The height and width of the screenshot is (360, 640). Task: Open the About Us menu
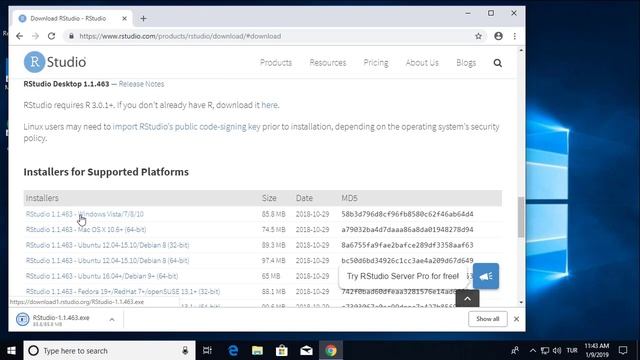[422, 63]
